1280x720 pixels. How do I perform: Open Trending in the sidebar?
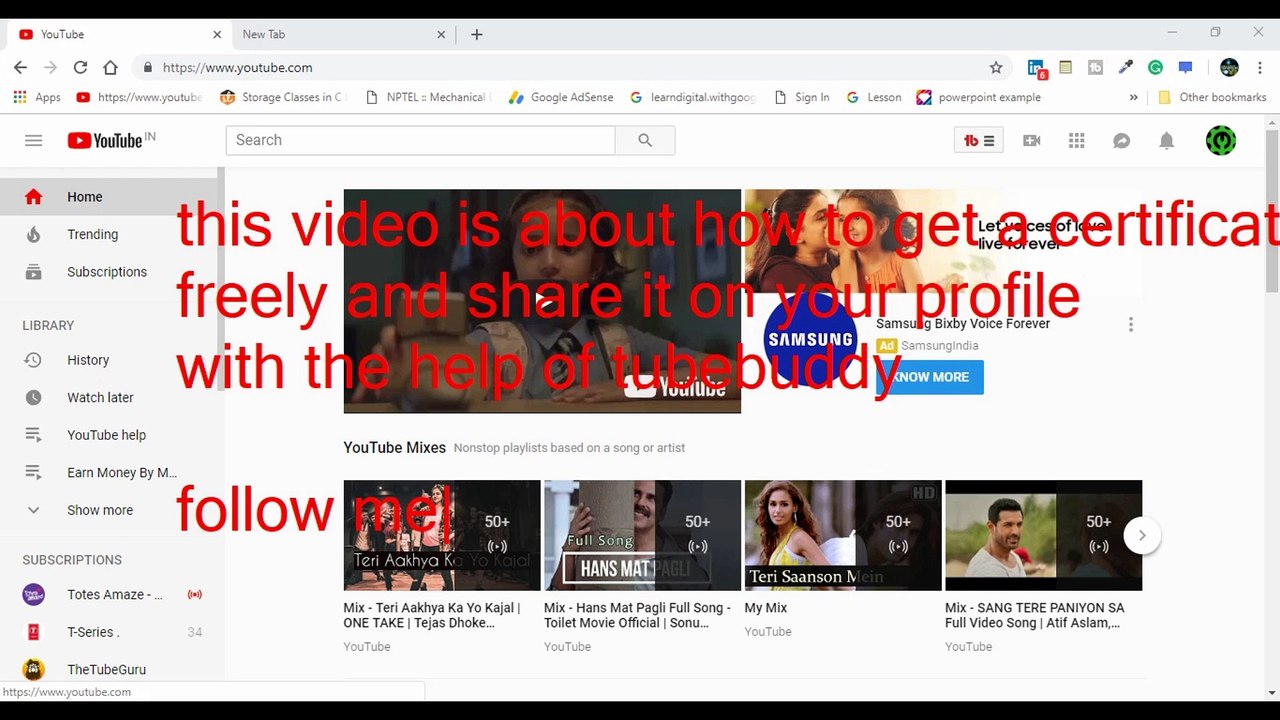pyautogui.click(x=109, y=234)
